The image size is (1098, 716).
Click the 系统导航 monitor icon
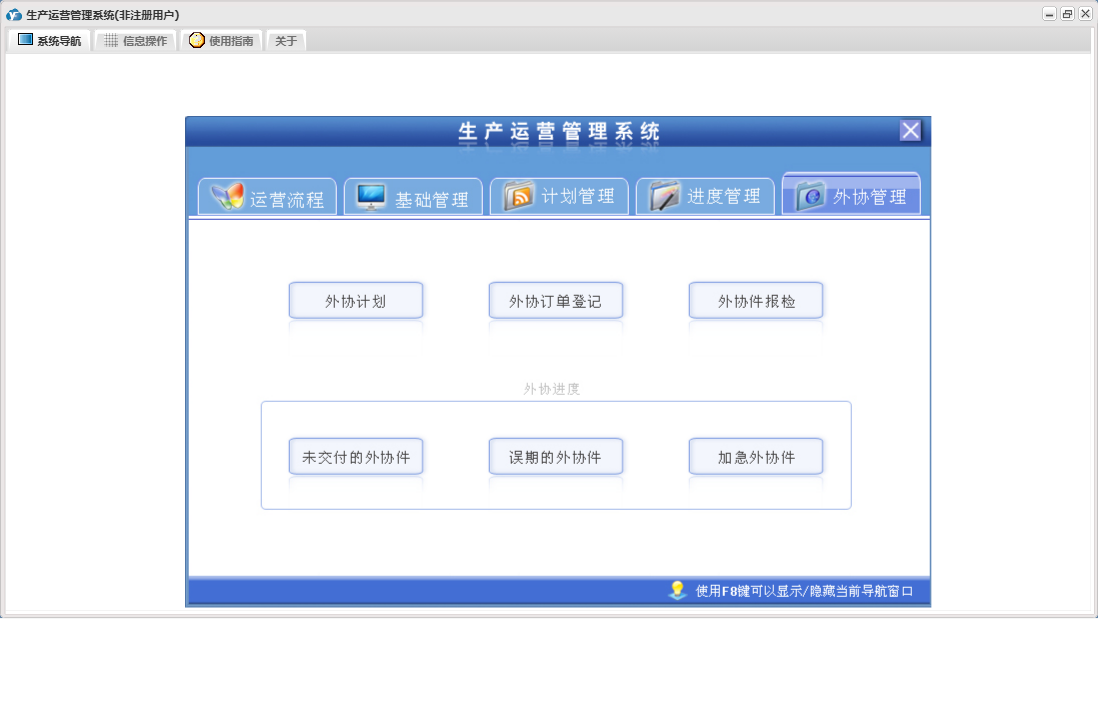(x=25, y=40)
